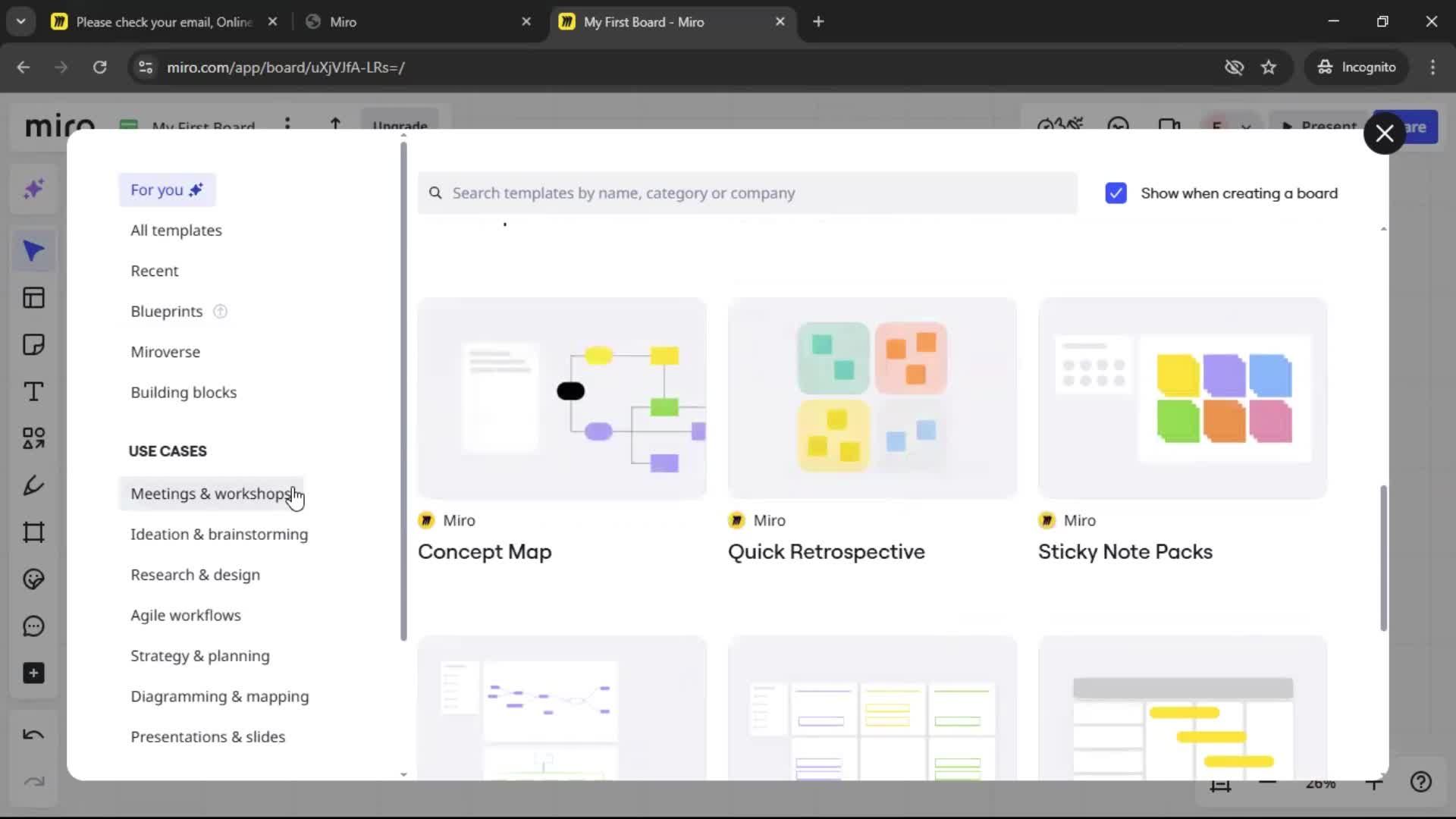
Task: Open a new browser tab
Action: (x=818, y=22)
